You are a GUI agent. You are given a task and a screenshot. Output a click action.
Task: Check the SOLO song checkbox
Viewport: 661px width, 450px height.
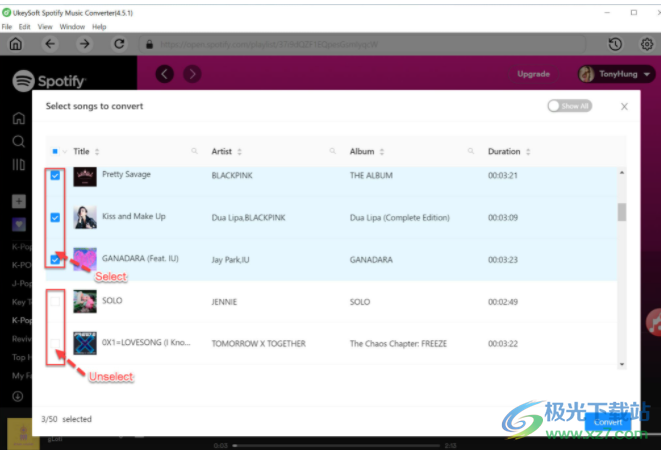click(55, 302)
